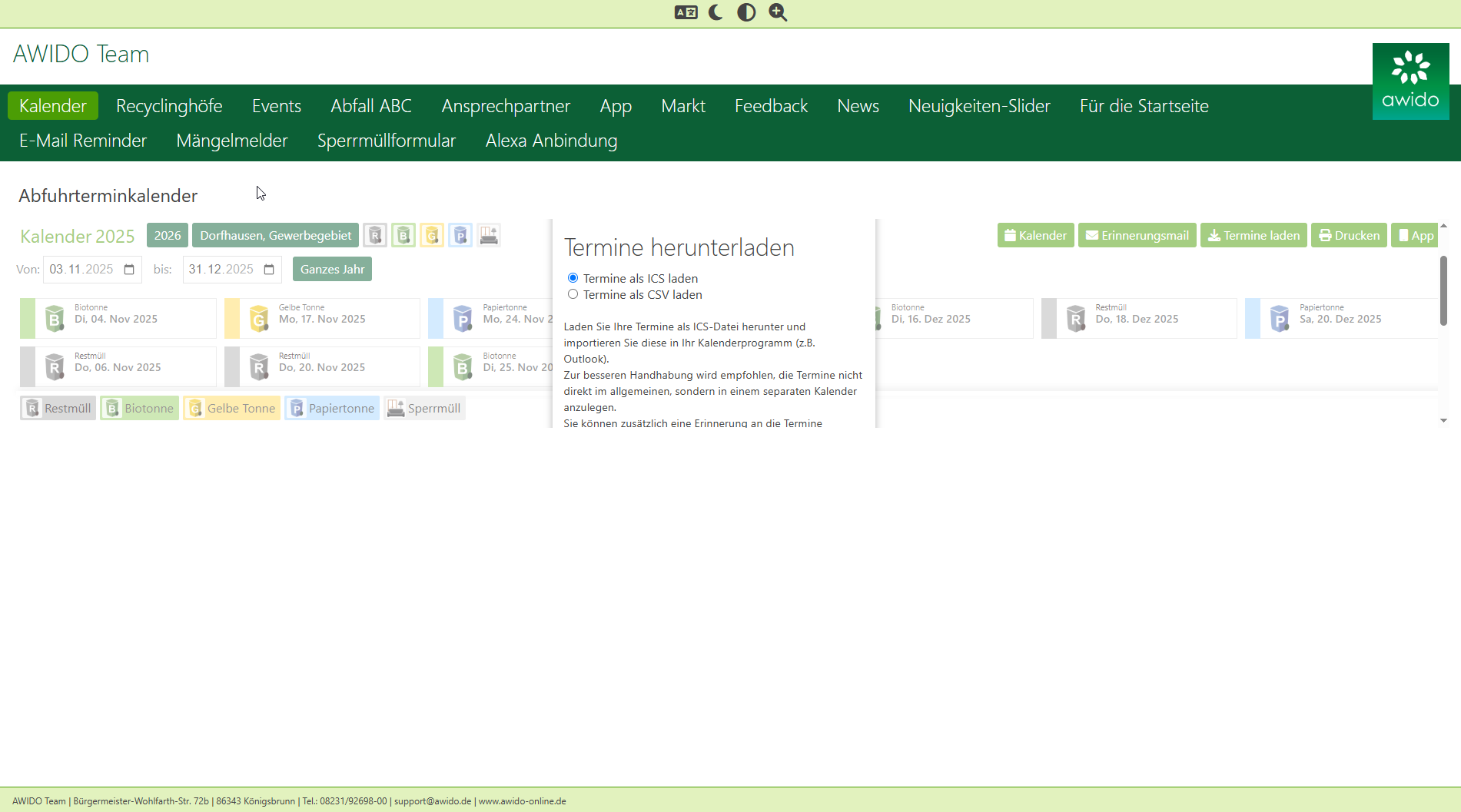Screen dimensions: 1461x812
Task: Toggle the Papiertonne legend filter
Action: tap(332, 408)
